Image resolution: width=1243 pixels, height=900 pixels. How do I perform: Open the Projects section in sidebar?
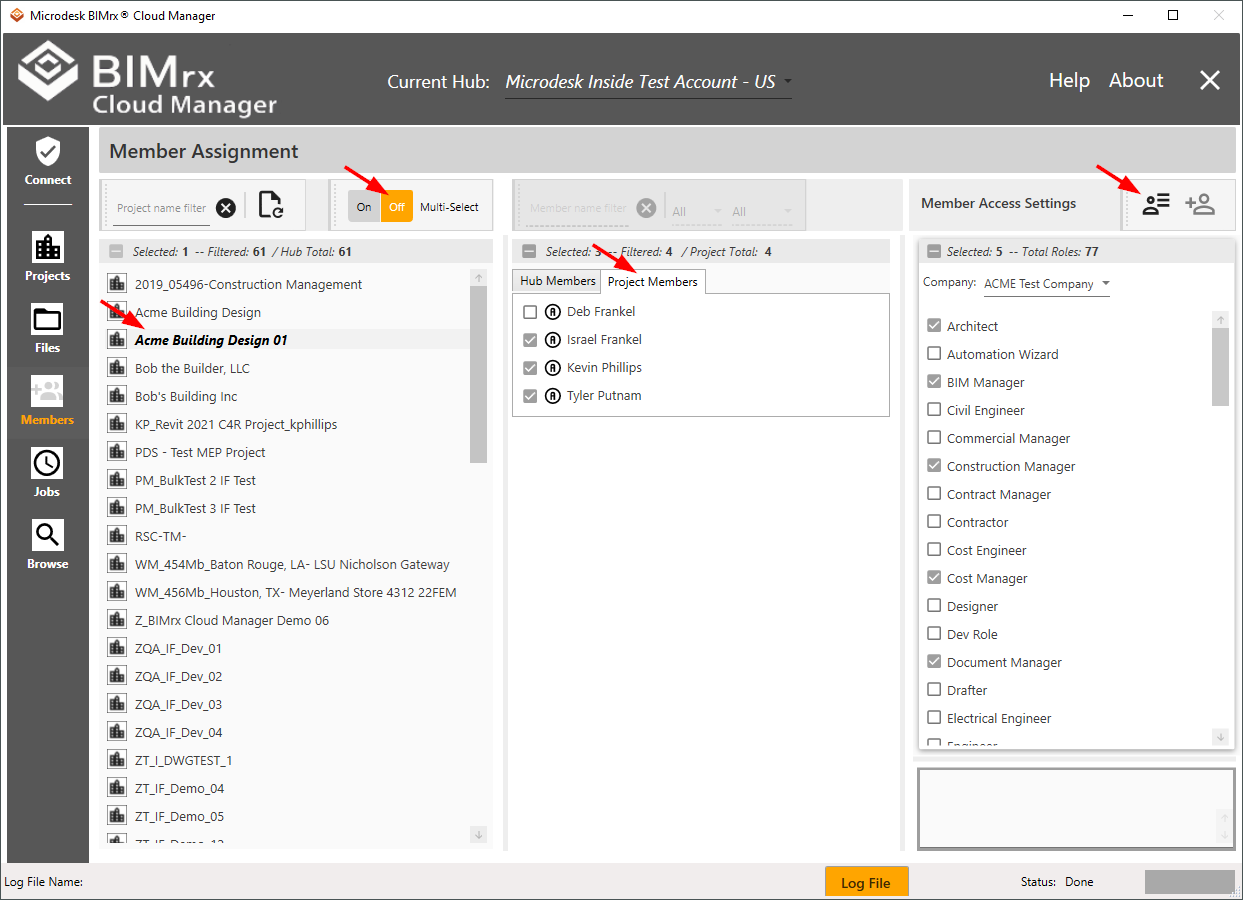(48, 258)
